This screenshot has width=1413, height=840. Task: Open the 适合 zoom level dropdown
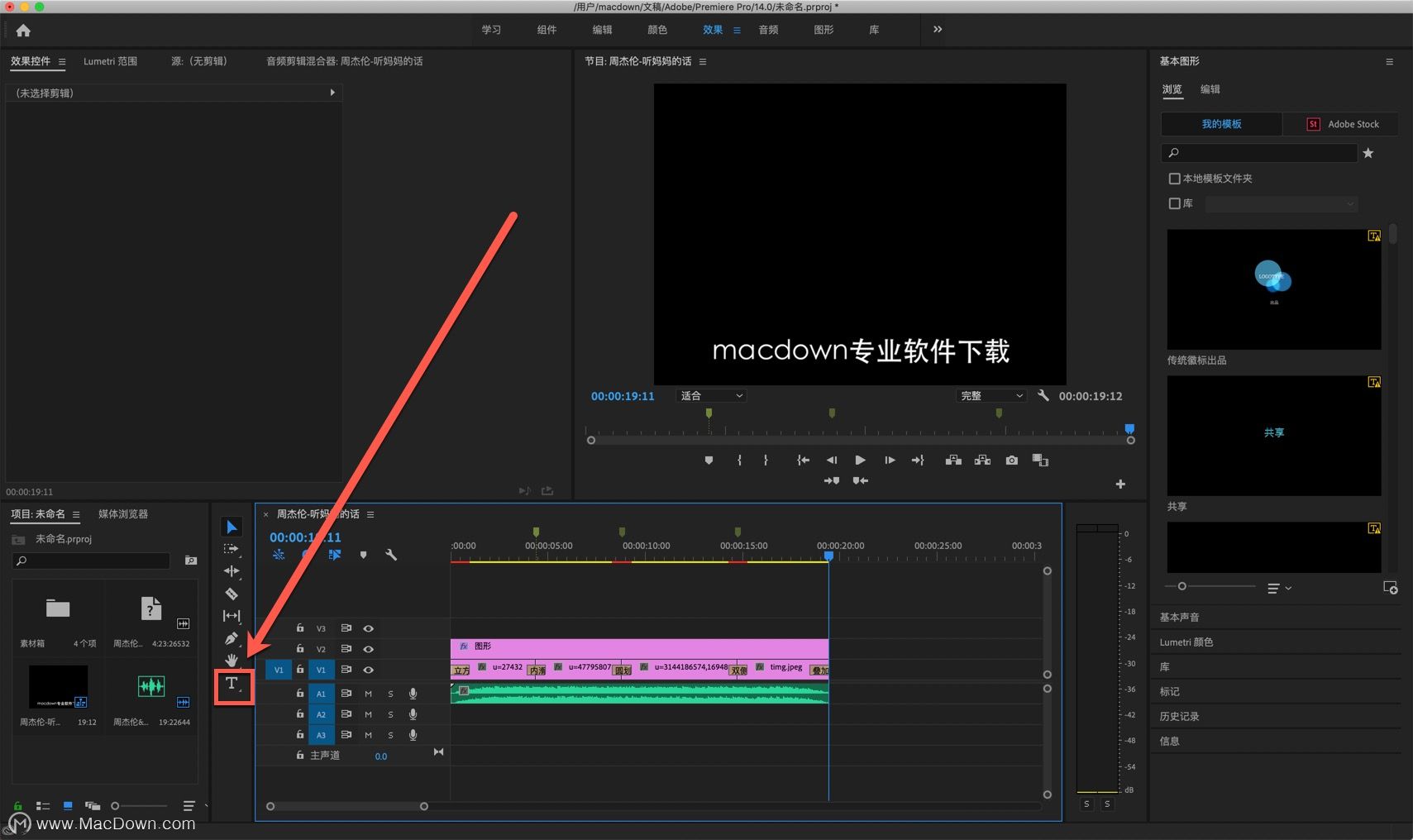pos(712,396)
